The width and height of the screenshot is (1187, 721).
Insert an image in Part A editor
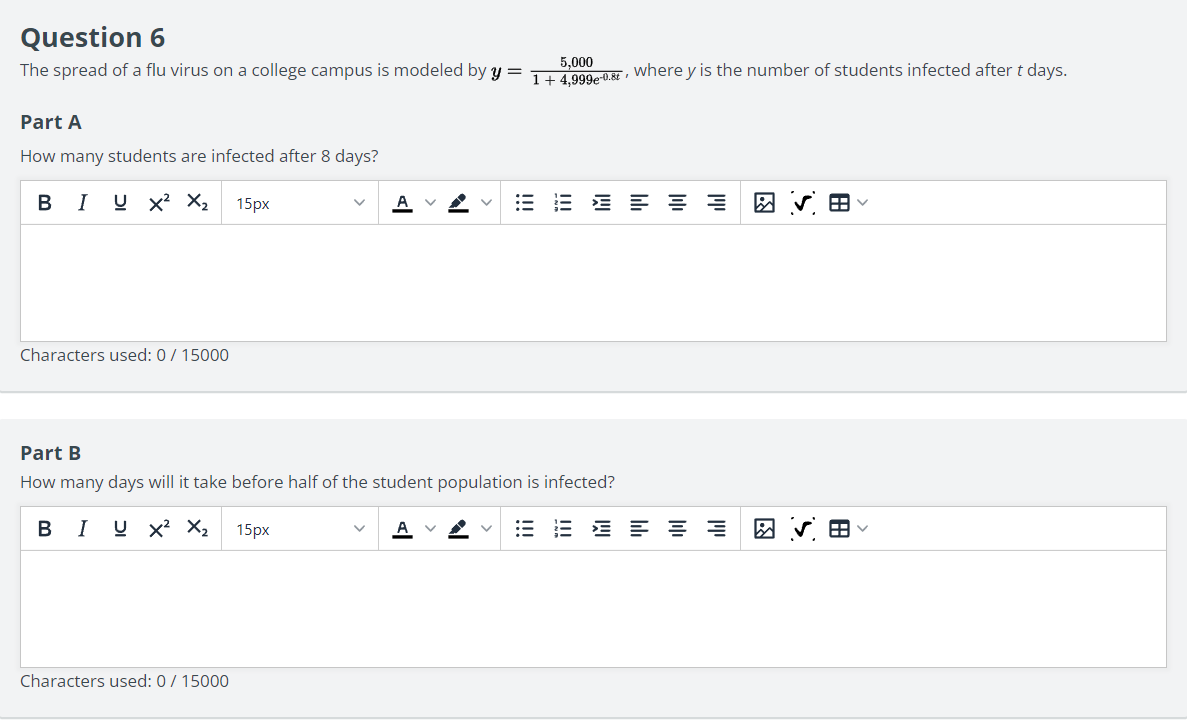pyautogui.click(x=764, y=202)
